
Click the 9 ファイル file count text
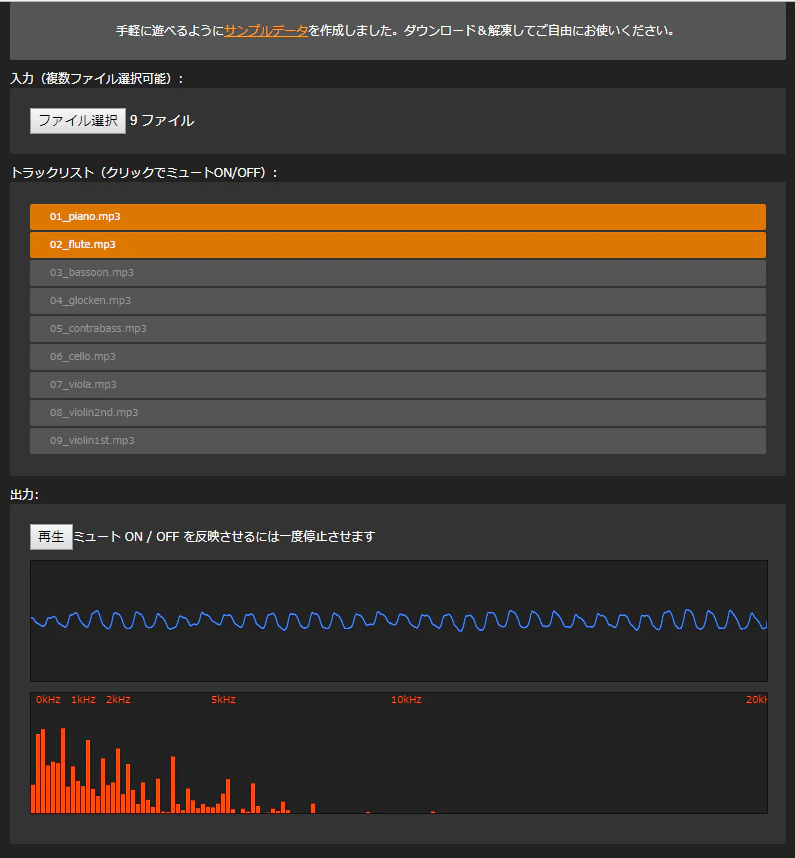coord(162,120)
